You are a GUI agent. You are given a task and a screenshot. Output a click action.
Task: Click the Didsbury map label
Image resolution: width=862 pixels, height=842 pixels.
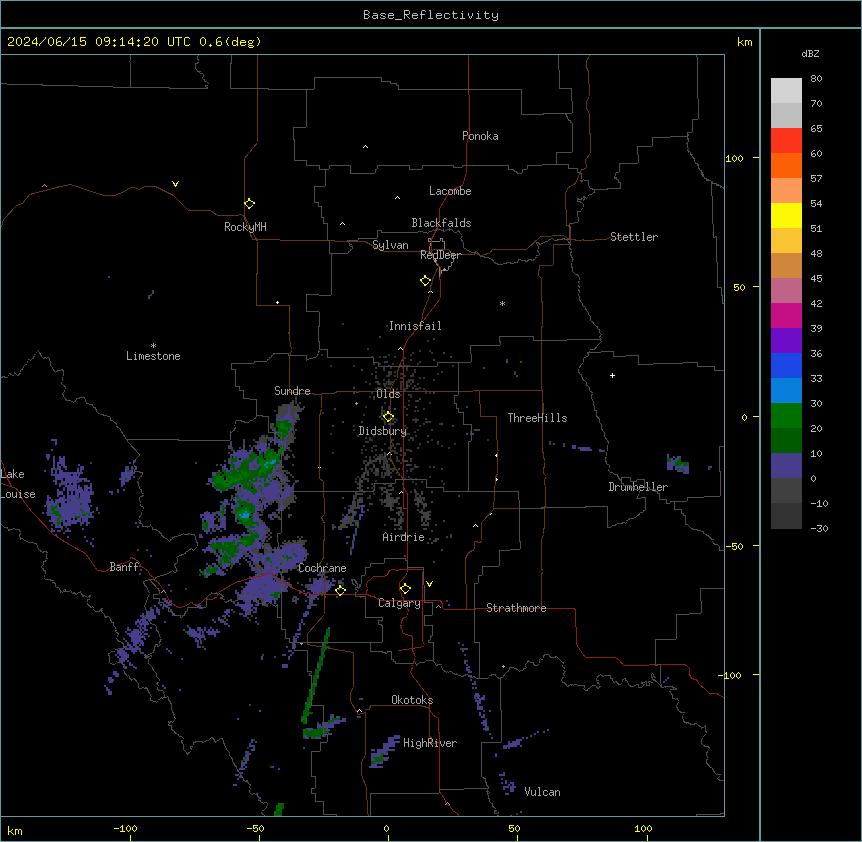click(x=383, y=431)
